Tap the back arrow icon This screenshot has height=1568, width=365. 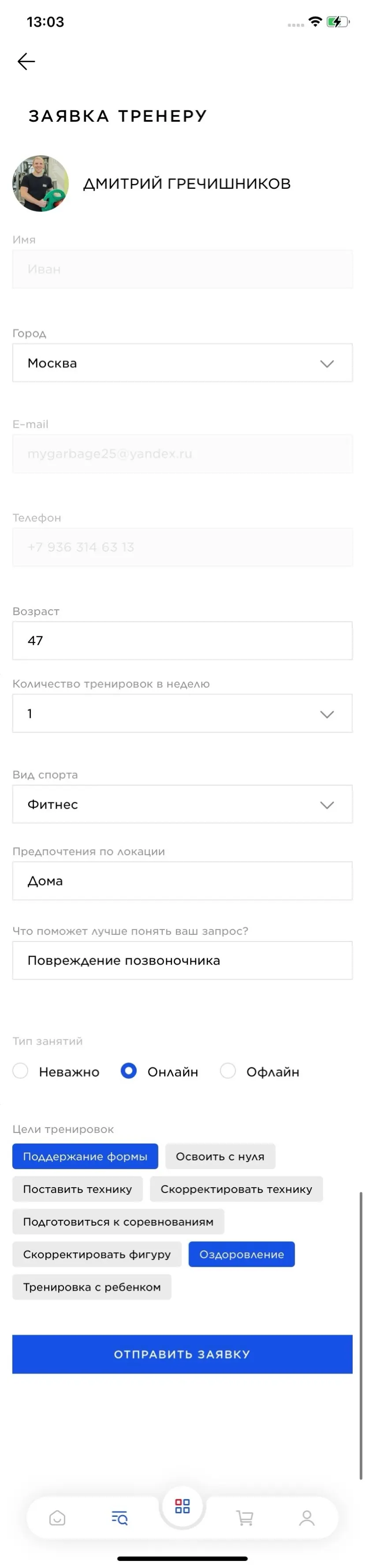[x=26, y=61]
